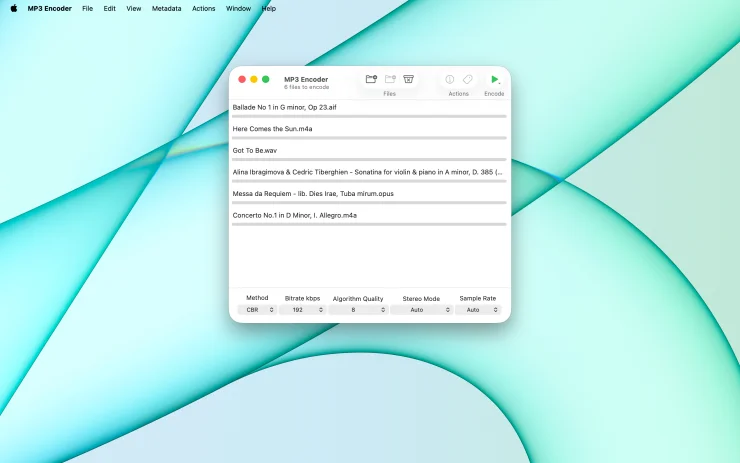This screenshot has height=463, width=740.
Task: Close the MP3 Encoder window
Action: (242, 79)
